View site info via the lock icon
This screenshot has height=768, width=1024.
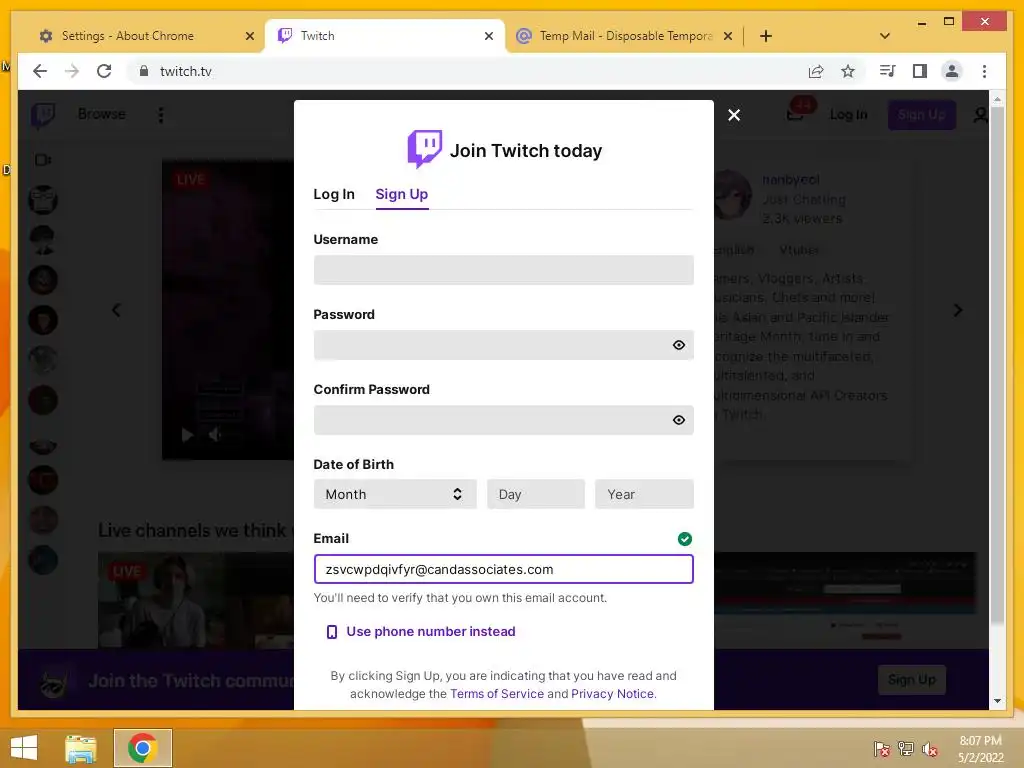144,71
